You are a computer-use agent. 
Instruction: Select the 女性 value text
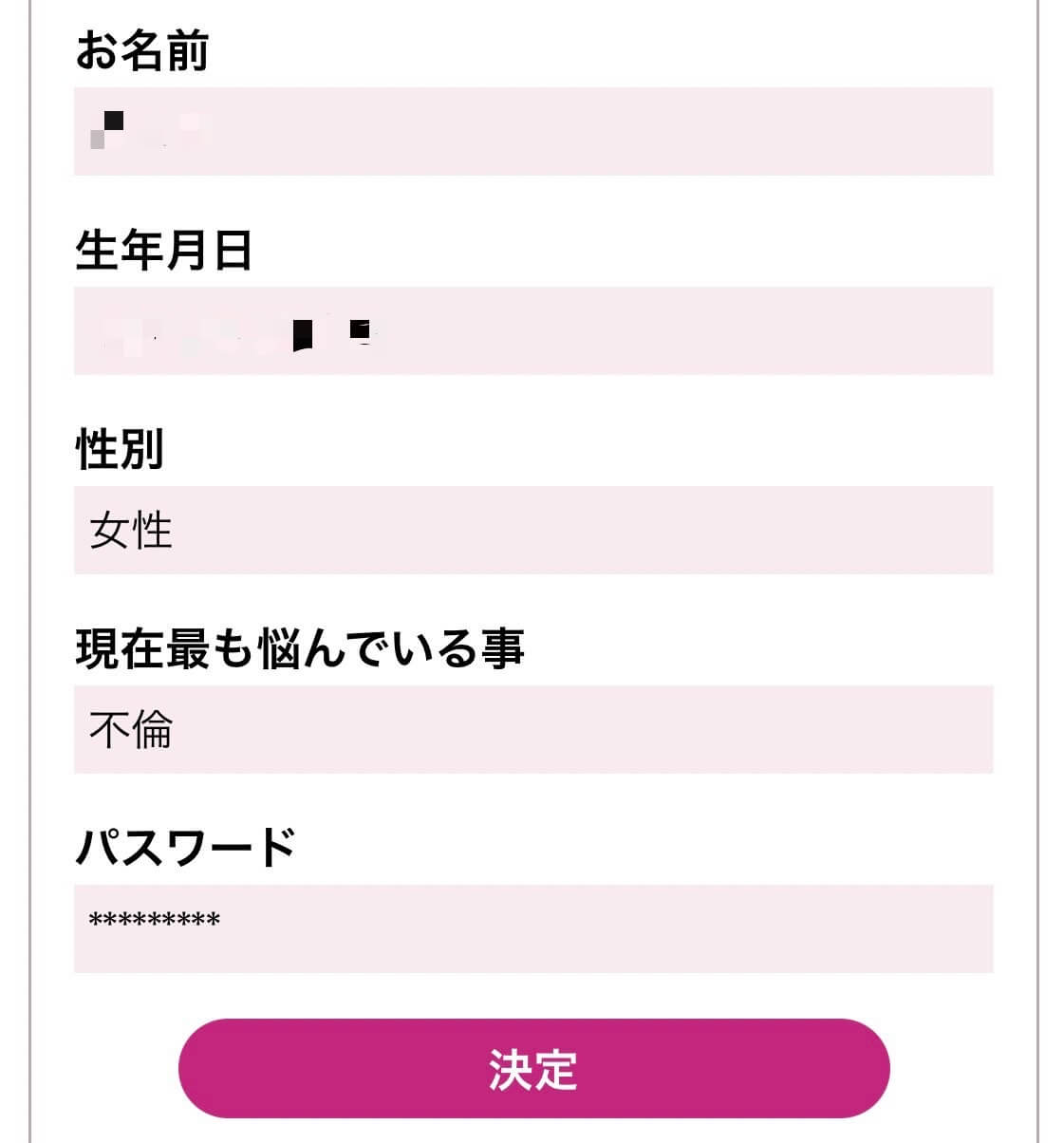(x=131, y=530)
